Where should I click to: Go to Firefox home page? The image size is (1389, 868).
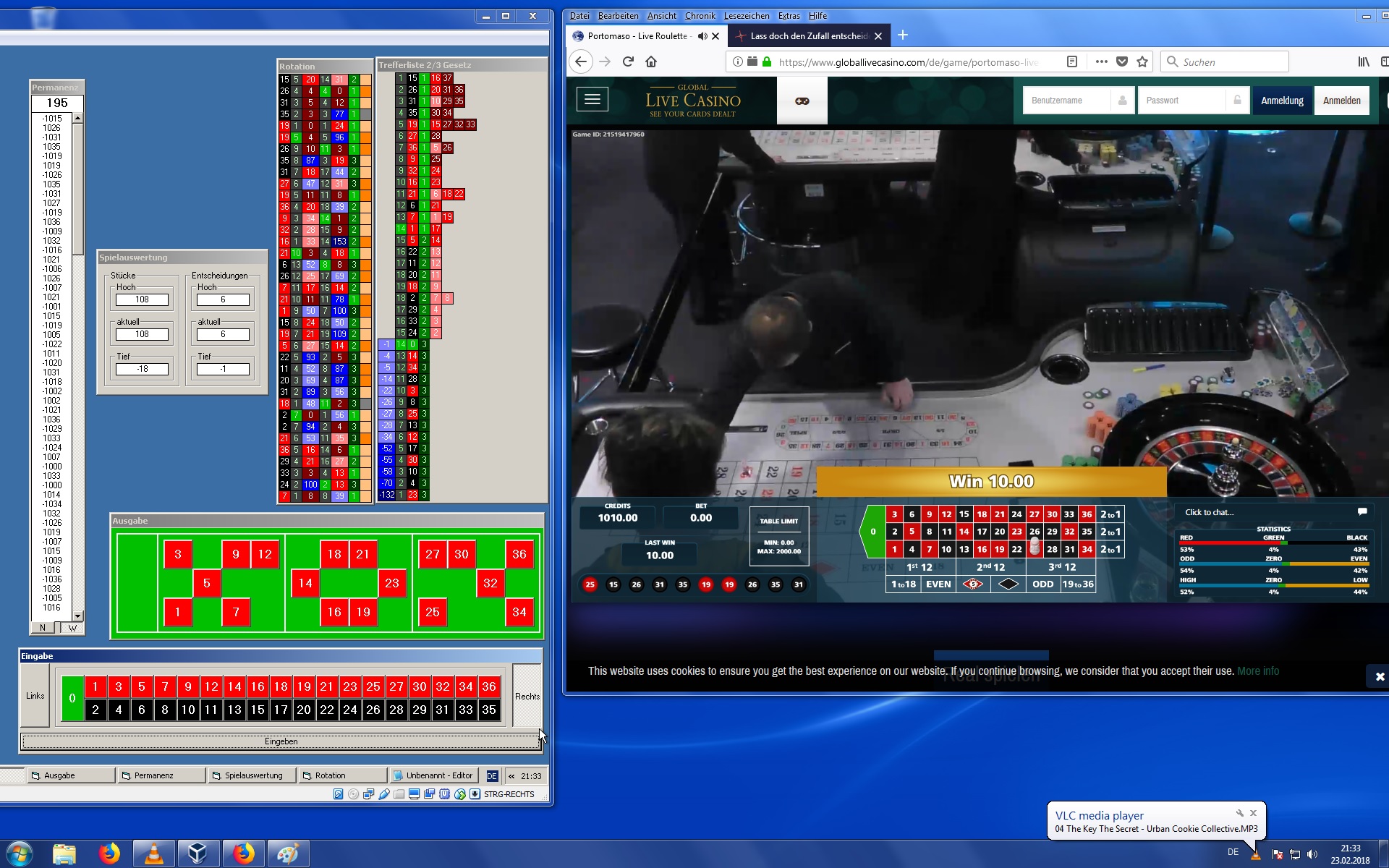651,62
